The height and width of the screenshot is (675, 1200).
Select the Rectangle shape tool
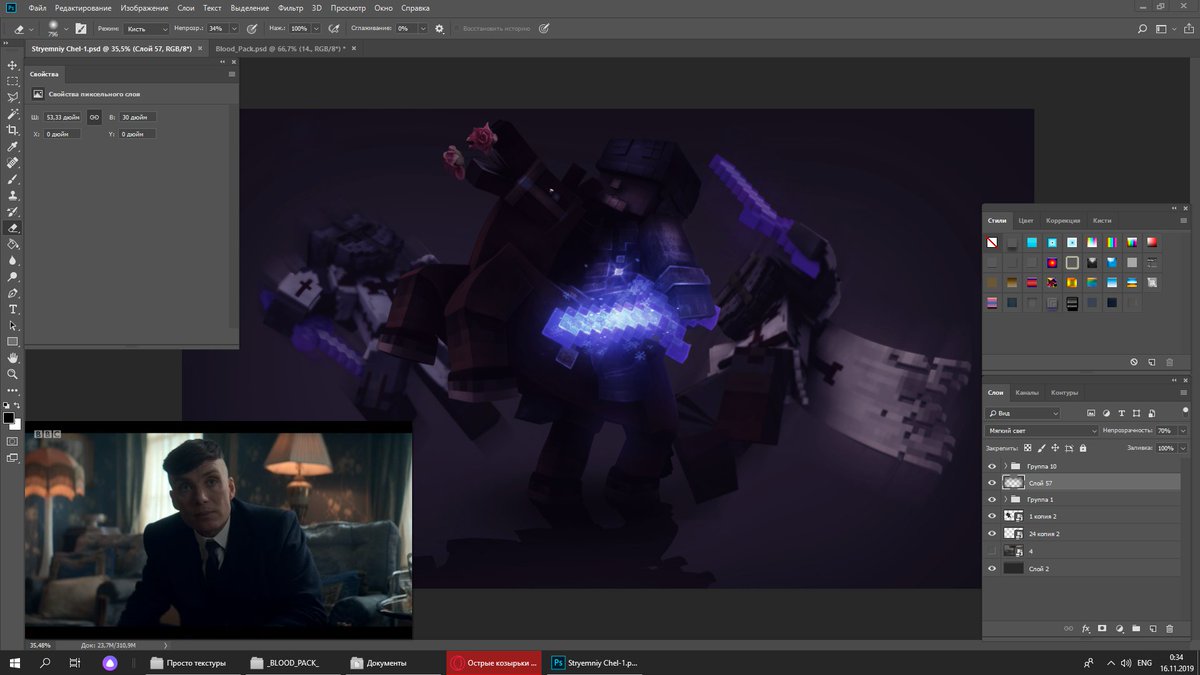point(13,342)
